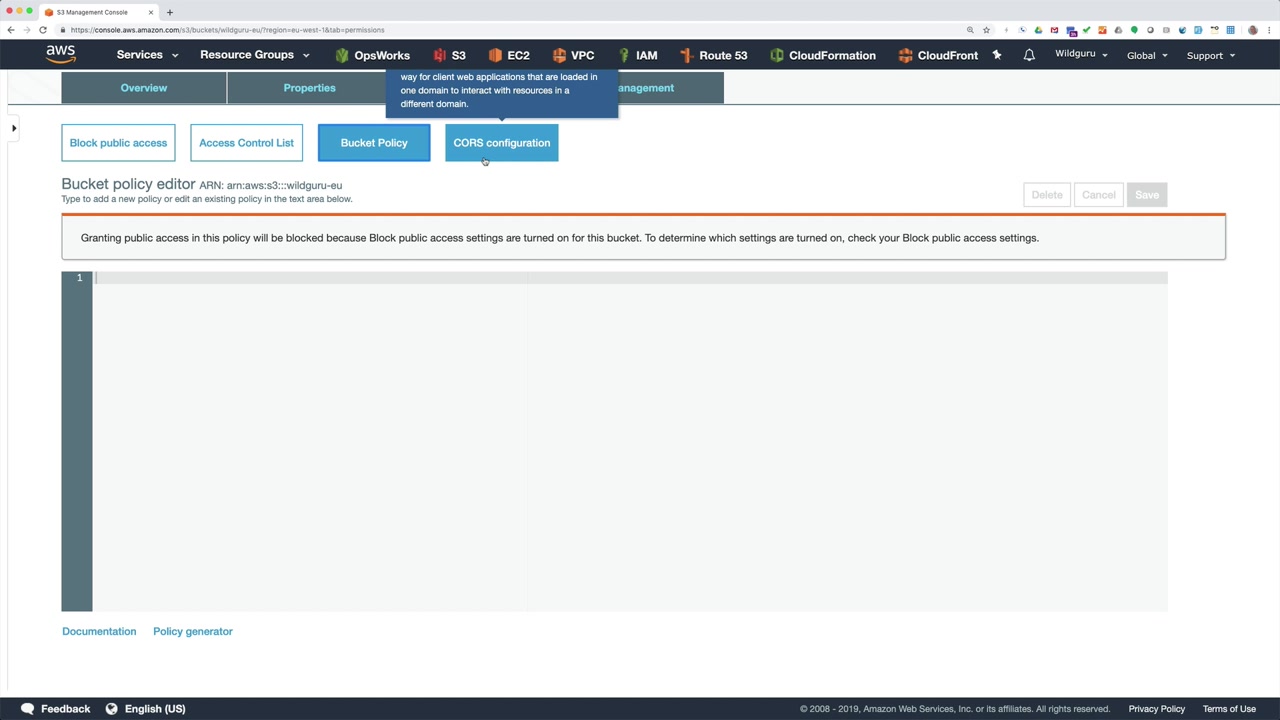Open the Privacy Policy link

(1157, 709)
